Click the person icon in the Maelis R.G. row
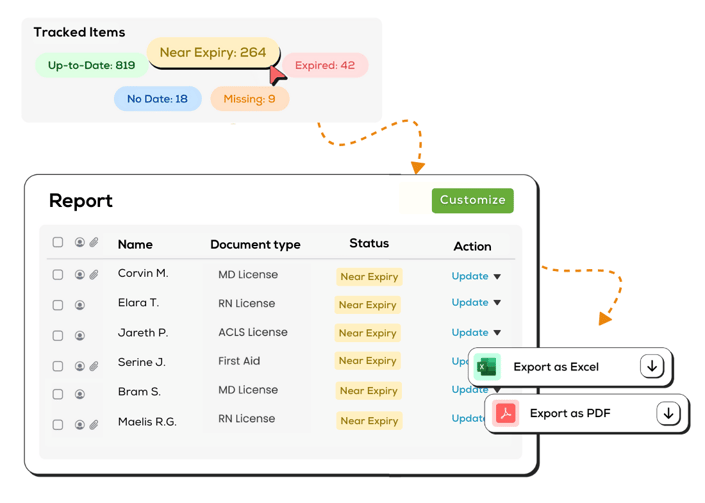This screenshot has width=705, height=503. (80, 425)
